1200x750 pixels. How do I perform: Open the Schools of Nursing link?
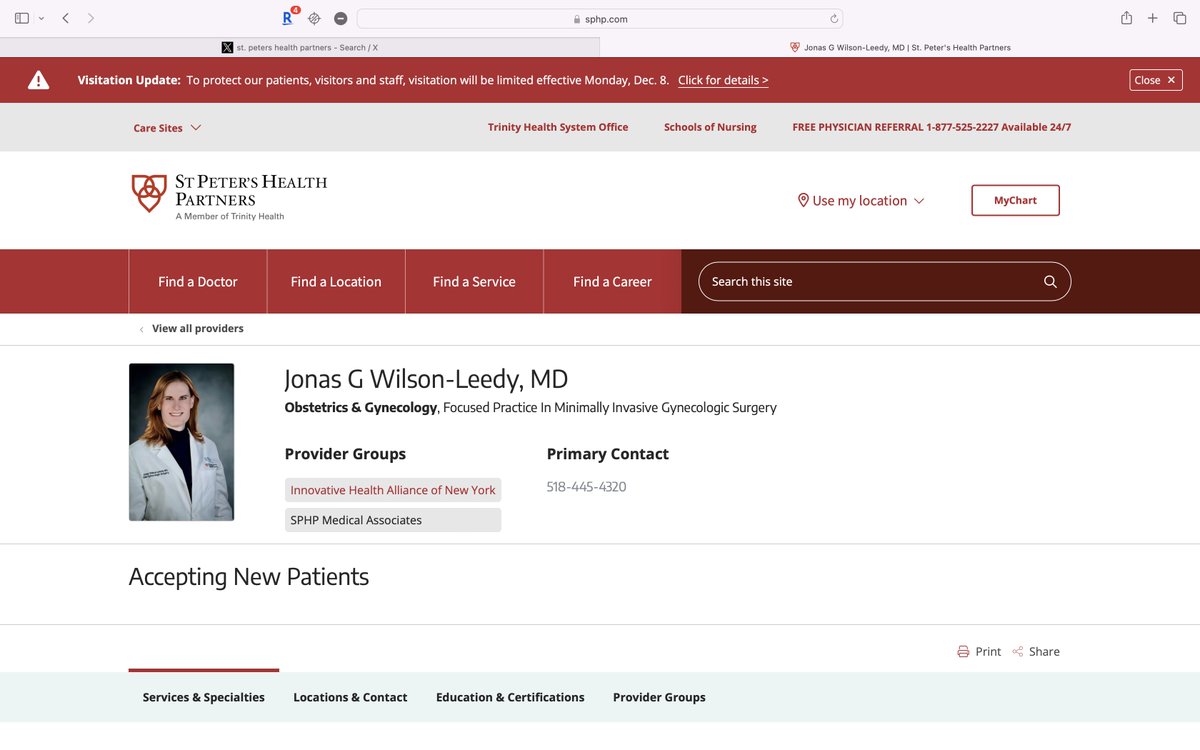point(710,127)
